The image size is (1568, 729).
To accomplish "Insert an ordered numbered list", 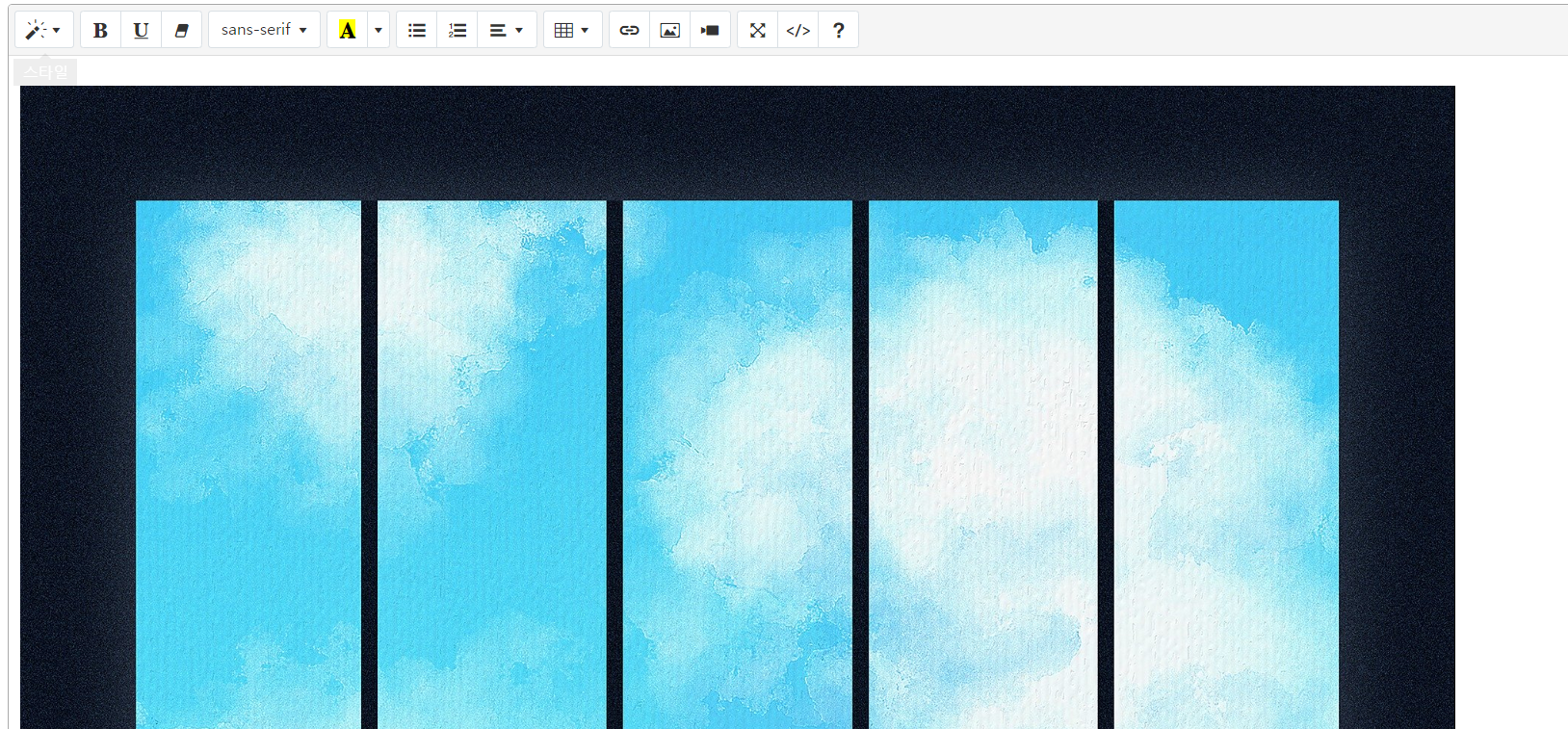I will pyautogui.click(x=457, y=30).
